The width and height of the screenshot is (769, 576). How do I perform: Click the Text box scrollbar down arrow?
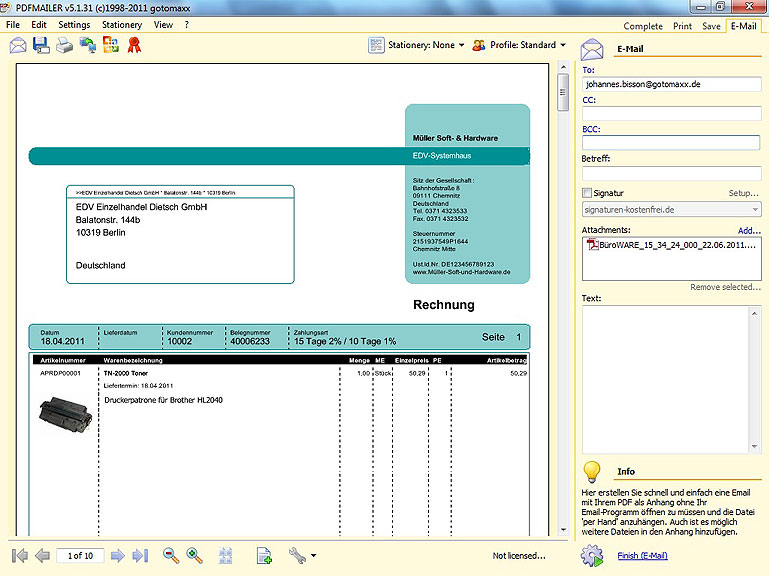(x=755, y=447)
